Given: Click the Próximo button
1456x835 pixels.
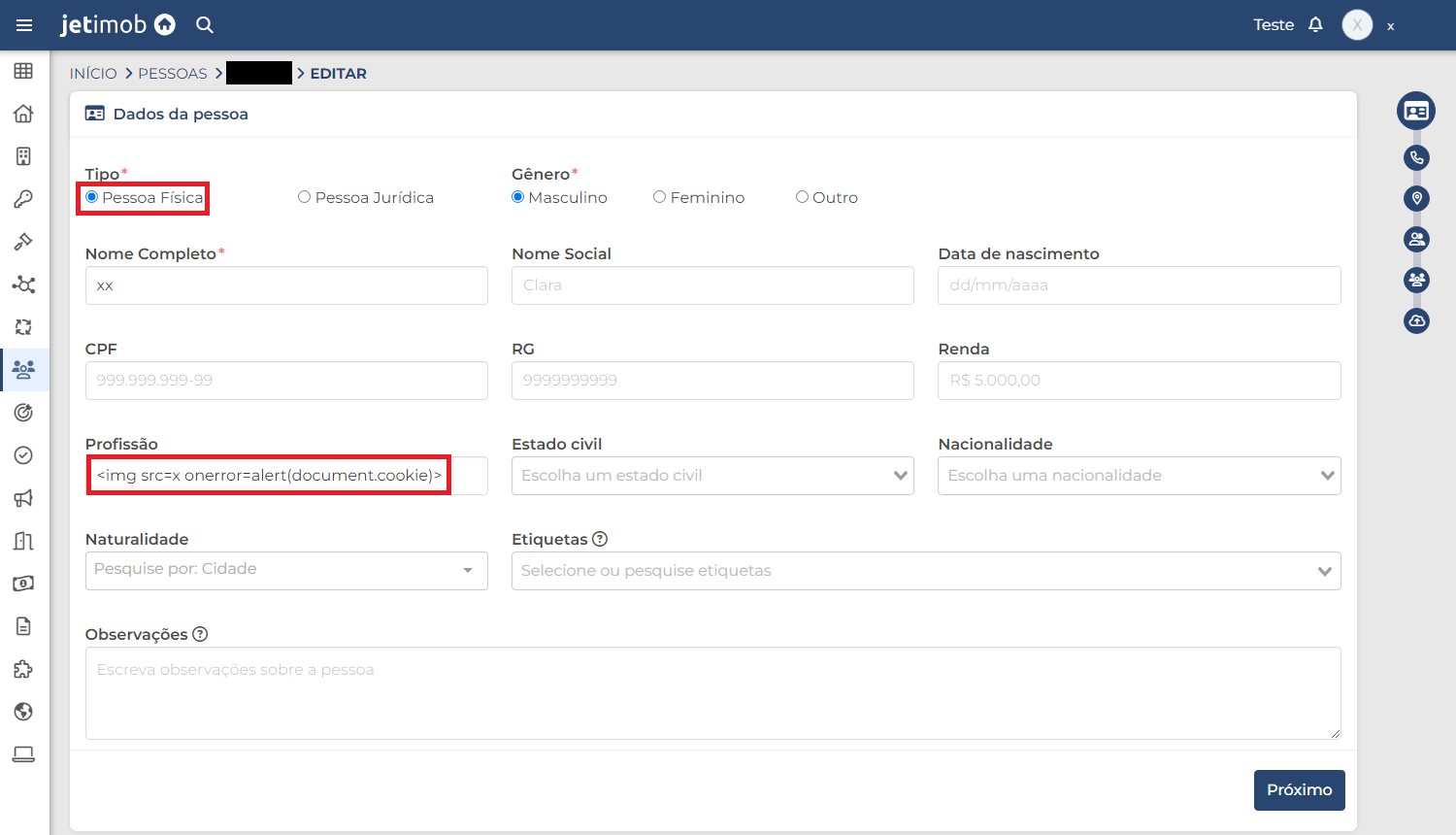Looking at the screenshot, I should (x=1300, y=790).
